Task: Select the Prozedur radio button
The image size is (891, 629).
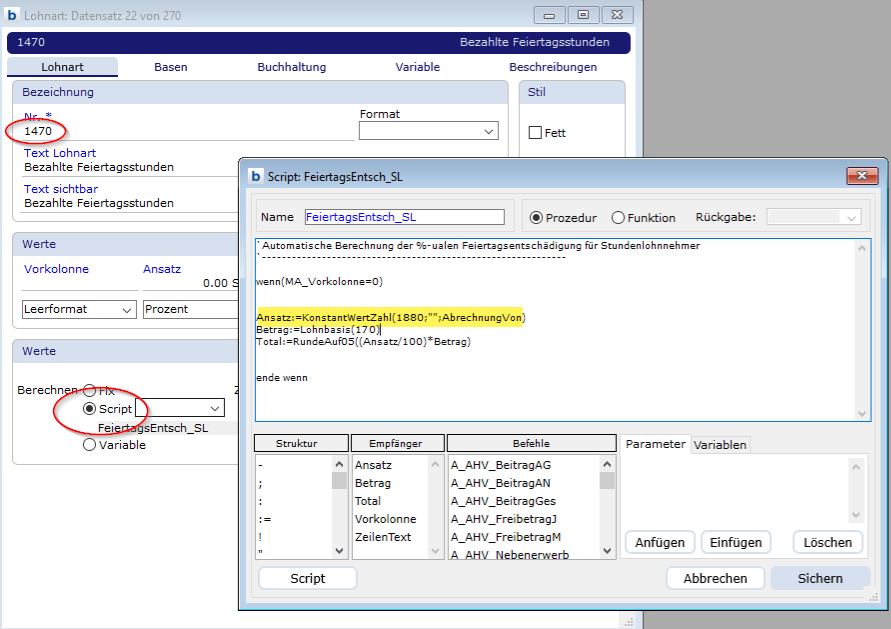Action: pos(536,218)
